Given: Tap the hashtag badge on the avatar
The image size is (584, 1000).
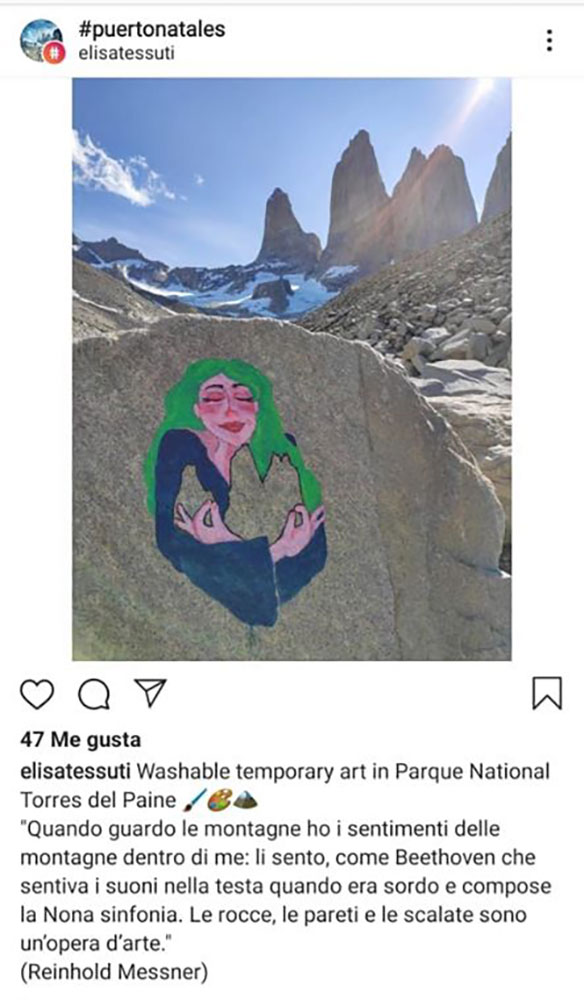Looking at the screenshot, I should click(x=54, y=53).
